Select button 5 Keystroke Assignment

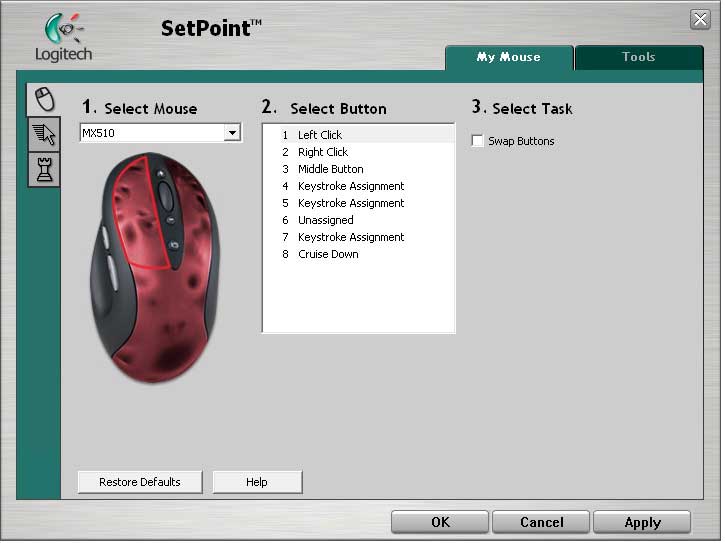point(359,204)
